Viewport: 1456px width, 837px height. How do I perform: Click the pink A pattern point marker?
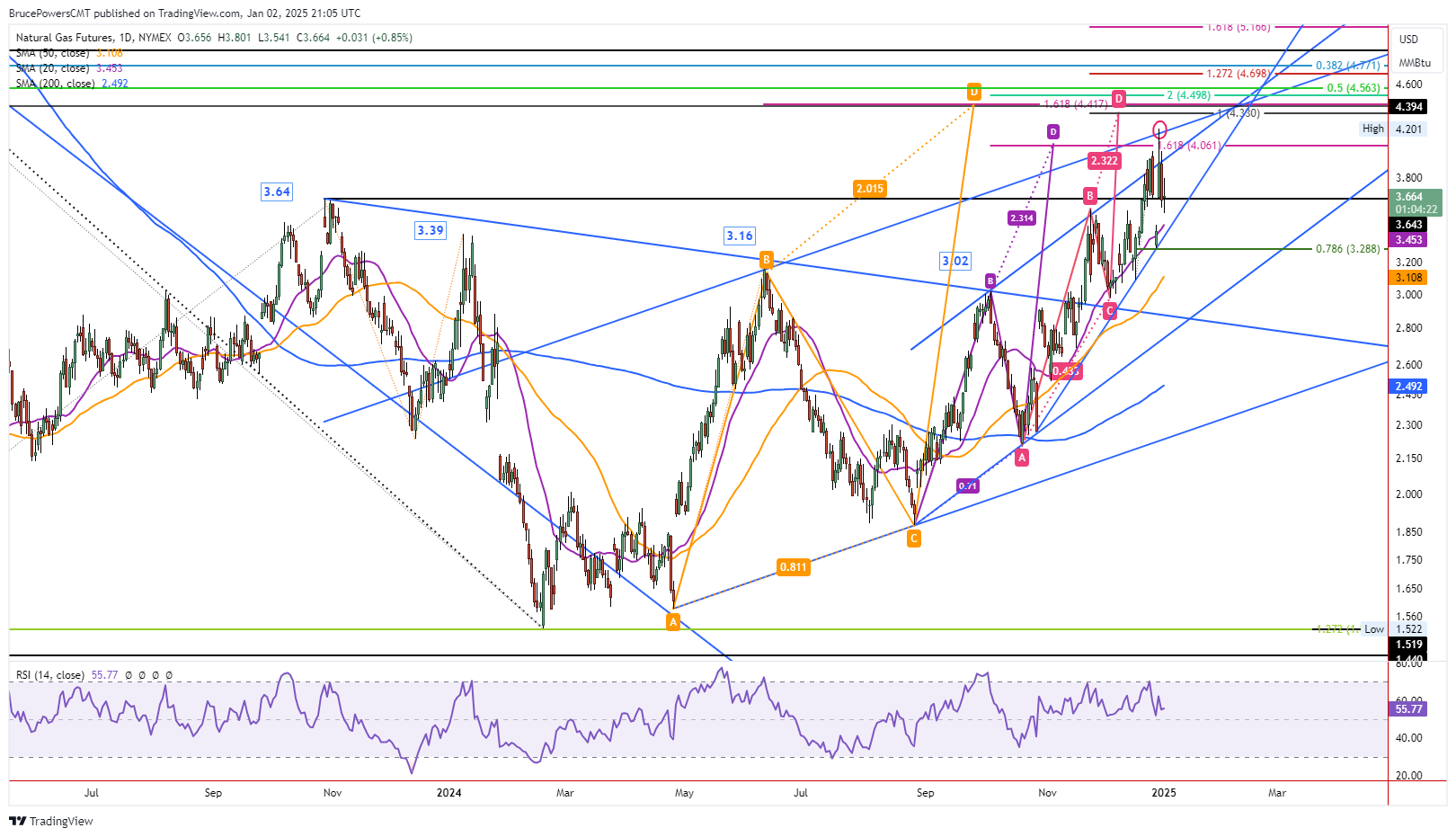click(x=1022, y=458)
